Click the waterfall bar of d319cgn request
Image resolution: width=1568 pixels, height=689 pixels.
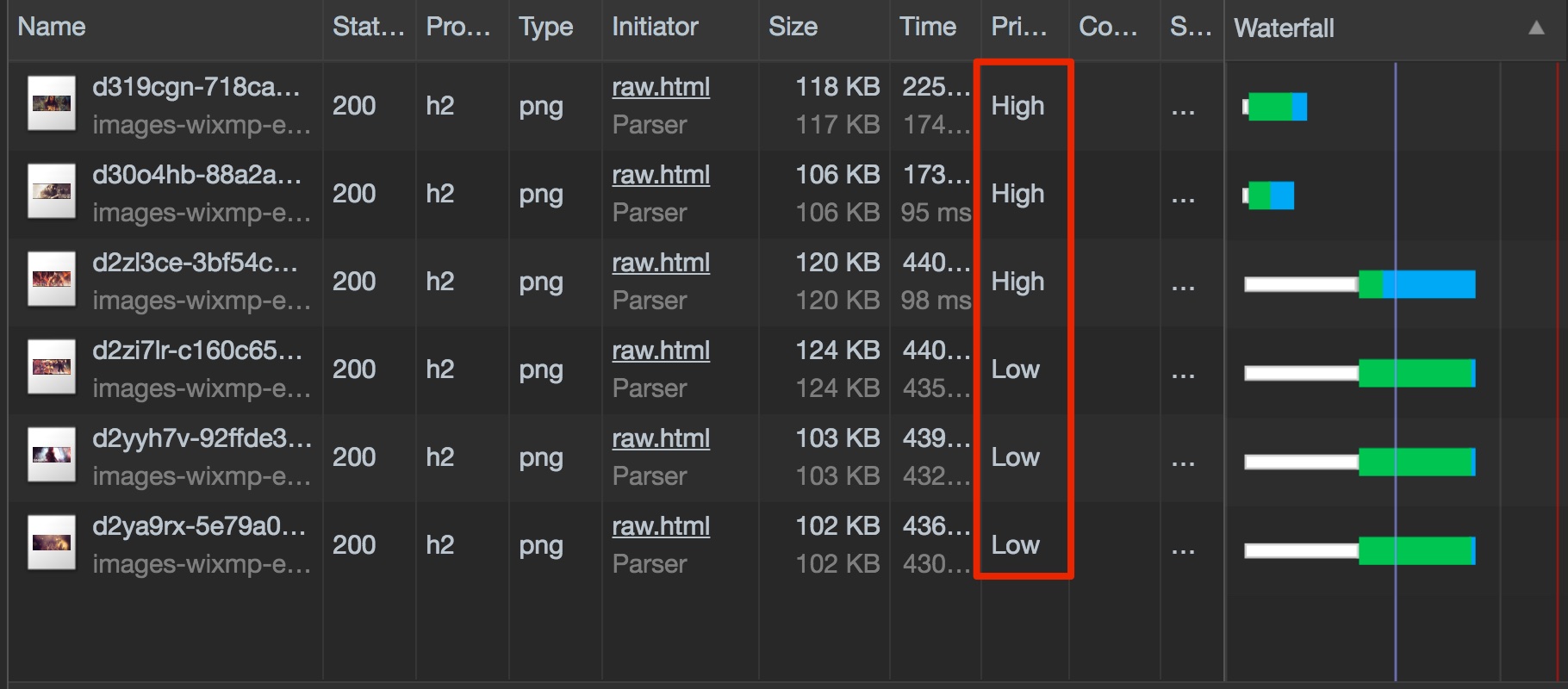pyautogui.click(x=1275, y=107)
